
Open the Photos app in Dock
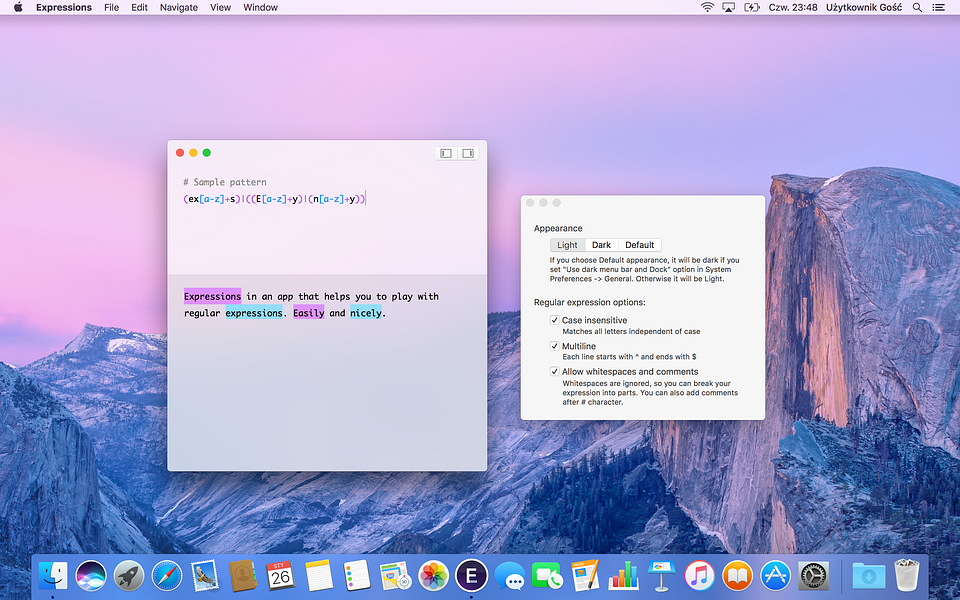pos(433,576)
